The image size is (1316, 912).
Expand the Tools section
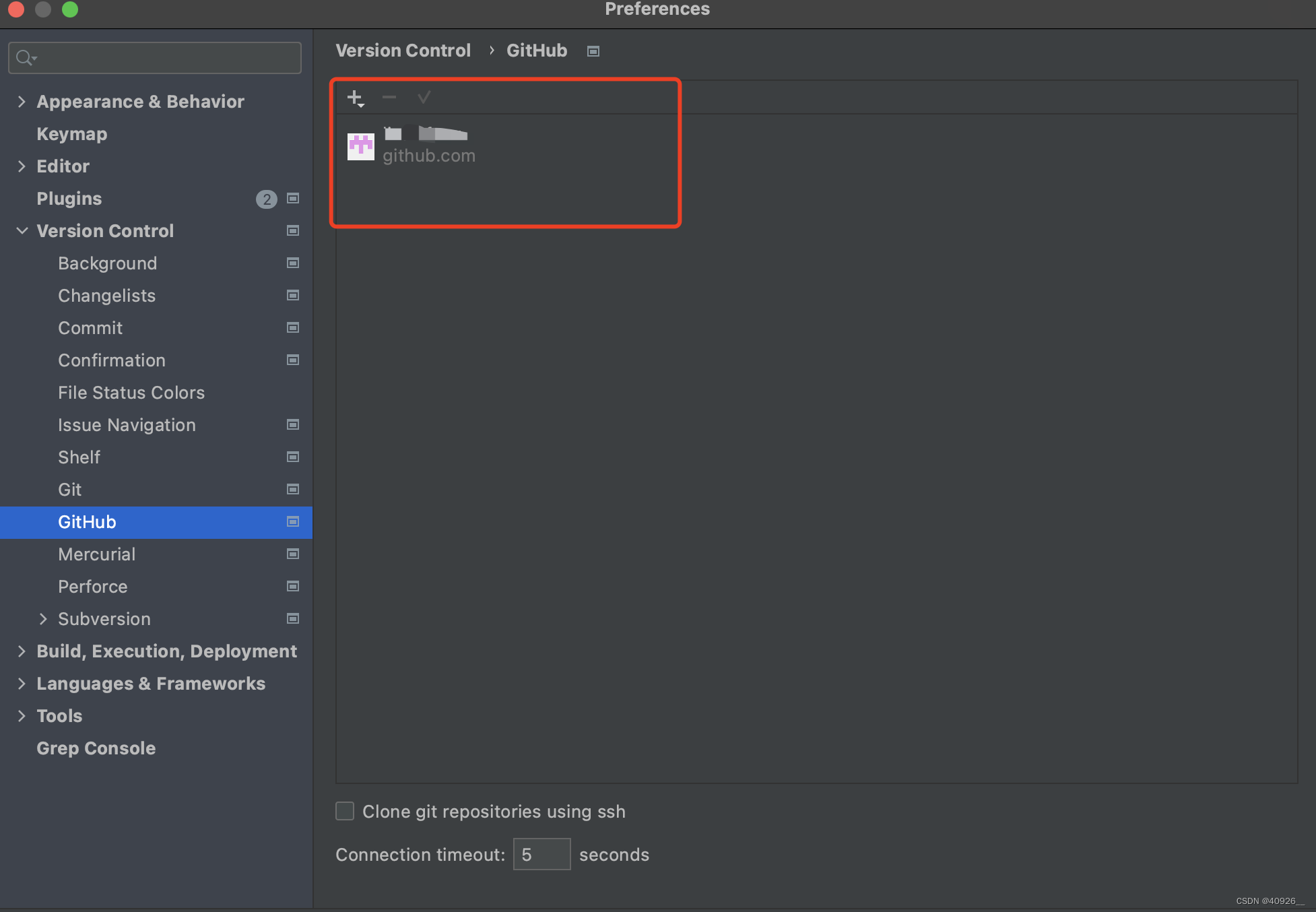(x=22, y=716)
